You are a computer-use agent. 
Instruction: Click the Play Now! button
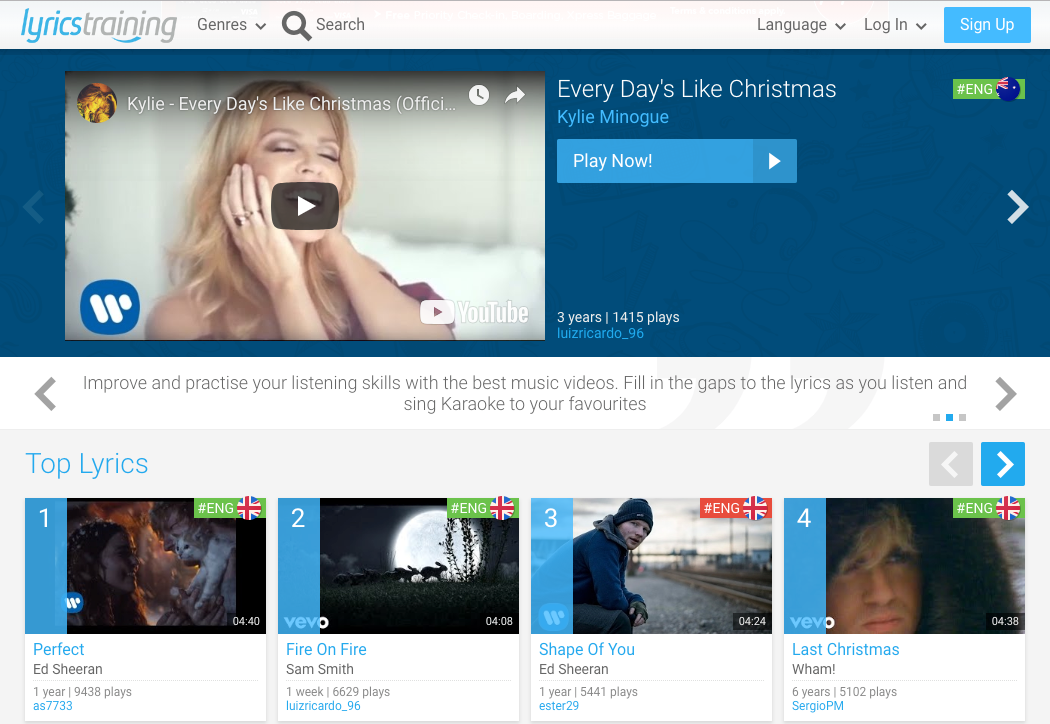click(676, 161)
